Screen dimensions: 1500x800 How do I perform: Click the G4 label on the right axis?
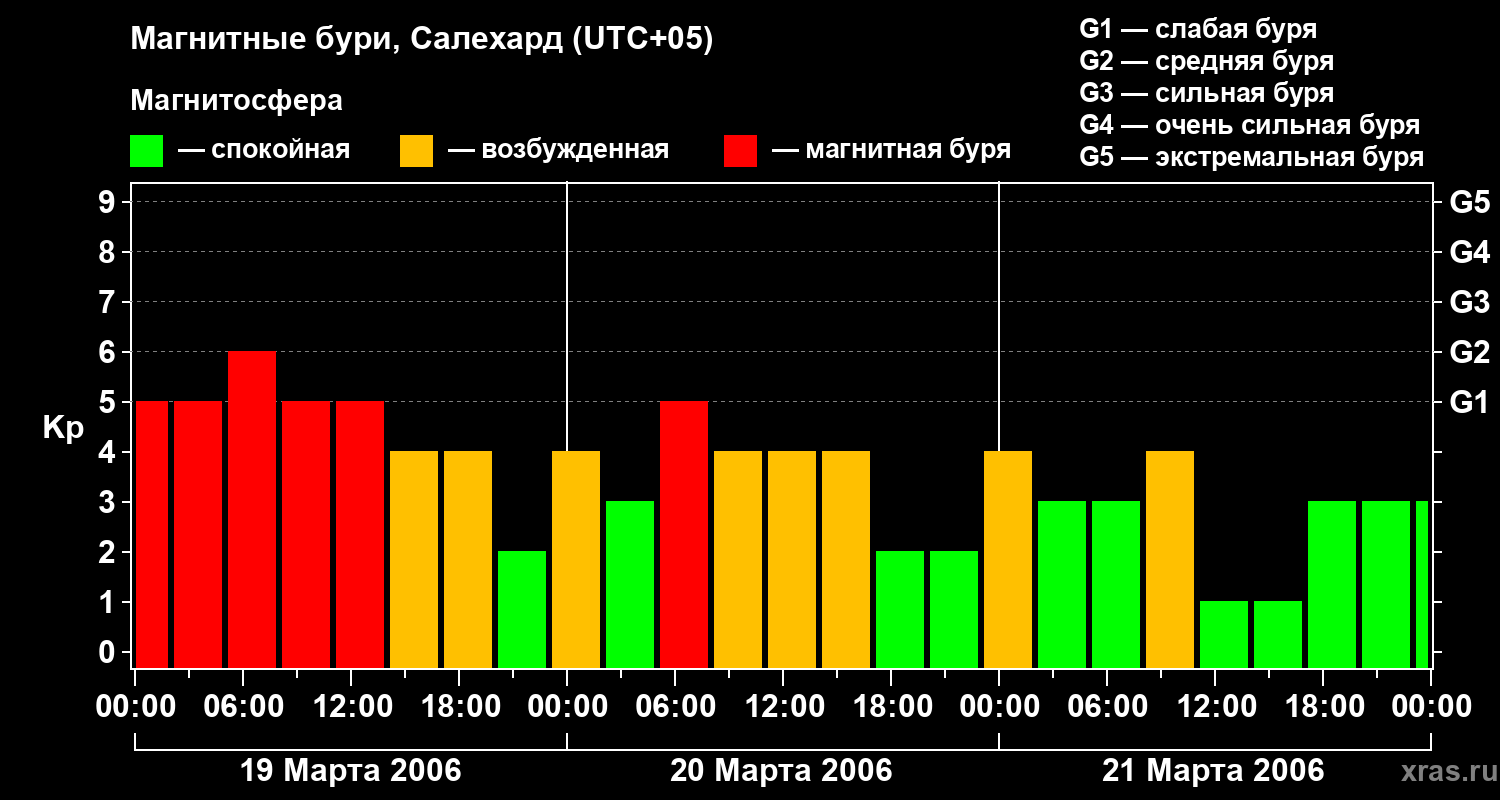pos(1470,252)
